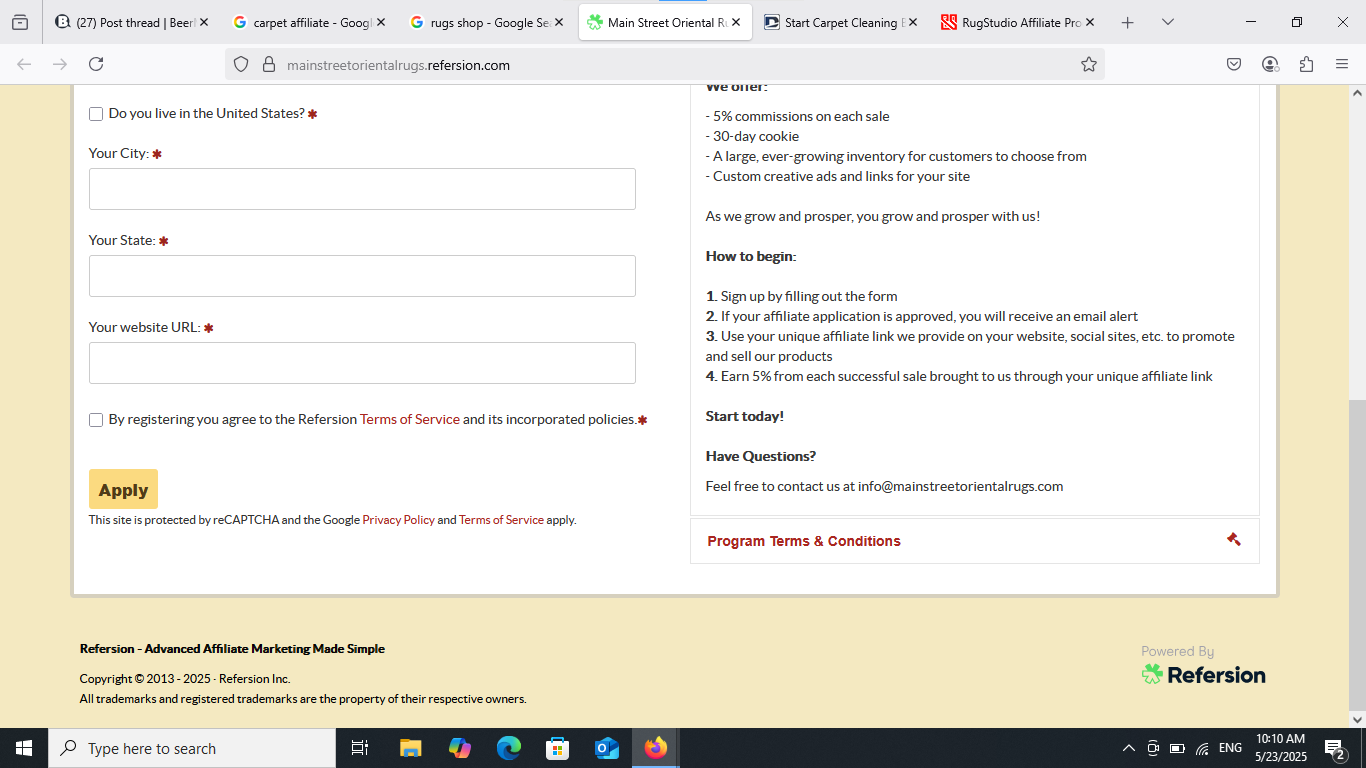Show hidden system tray icons

point(1129,748)
